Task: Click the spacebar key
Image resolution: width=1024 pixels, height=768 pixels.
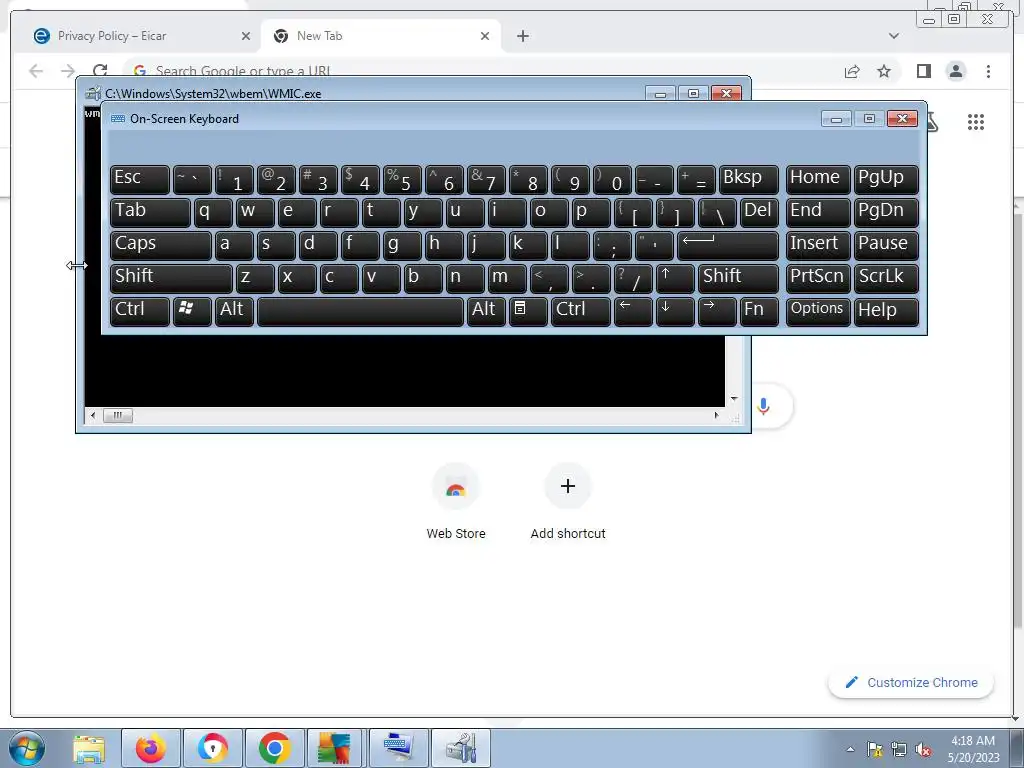Action: coord(360,311)
